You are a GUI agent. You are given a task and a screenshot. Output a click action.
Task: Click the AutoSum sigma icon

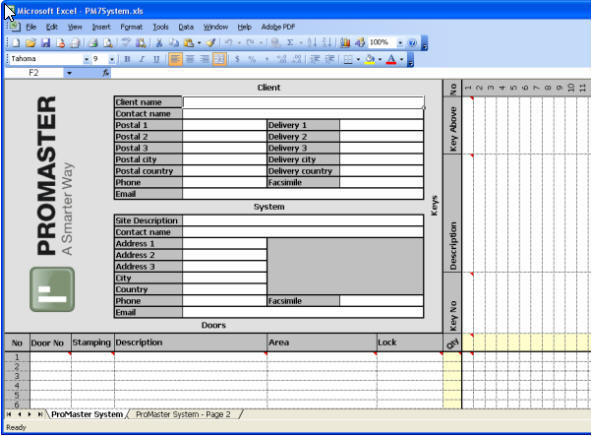(x=290, y=43)
